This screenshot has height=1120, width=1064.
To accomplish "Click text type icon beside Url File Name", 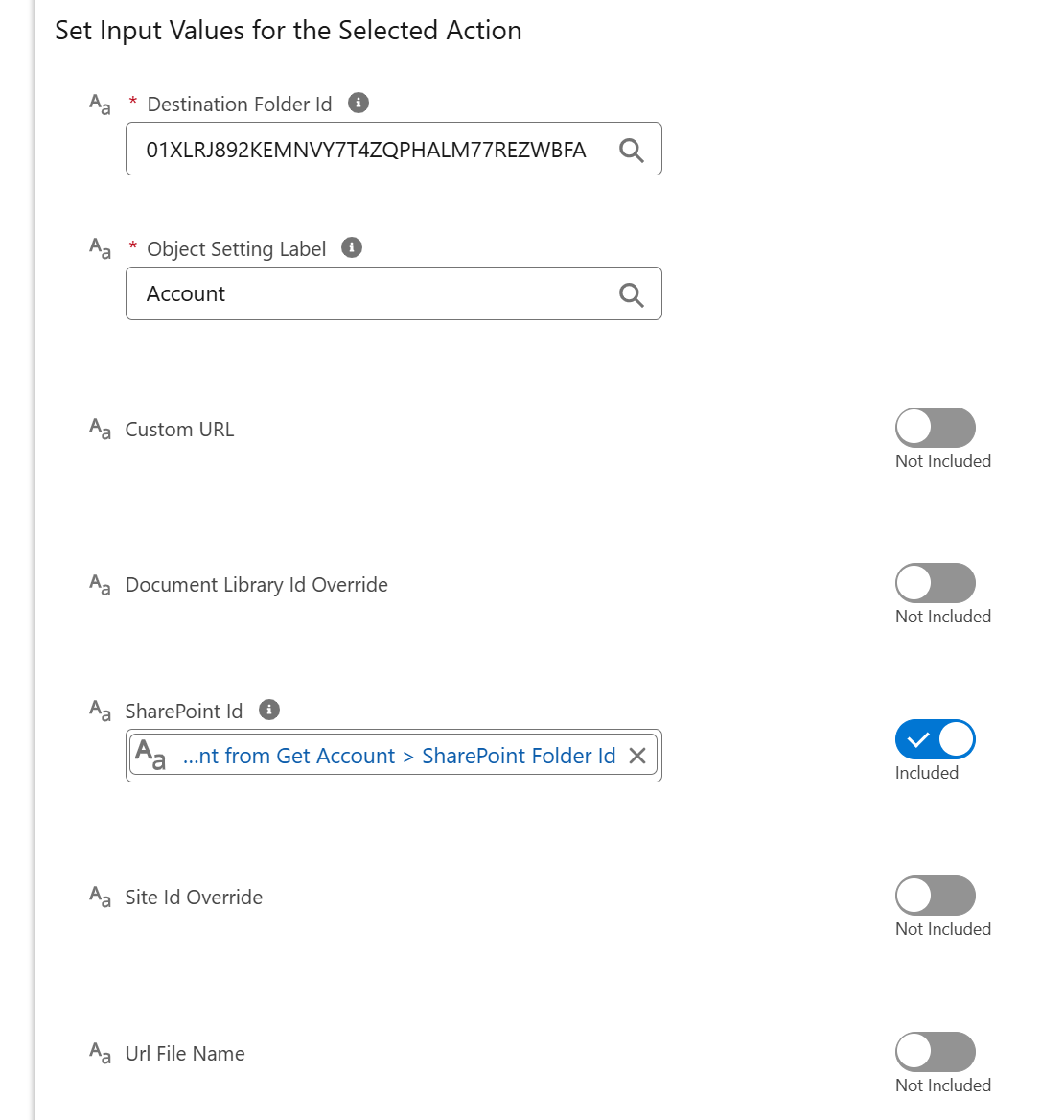I will coord(100,1053).
